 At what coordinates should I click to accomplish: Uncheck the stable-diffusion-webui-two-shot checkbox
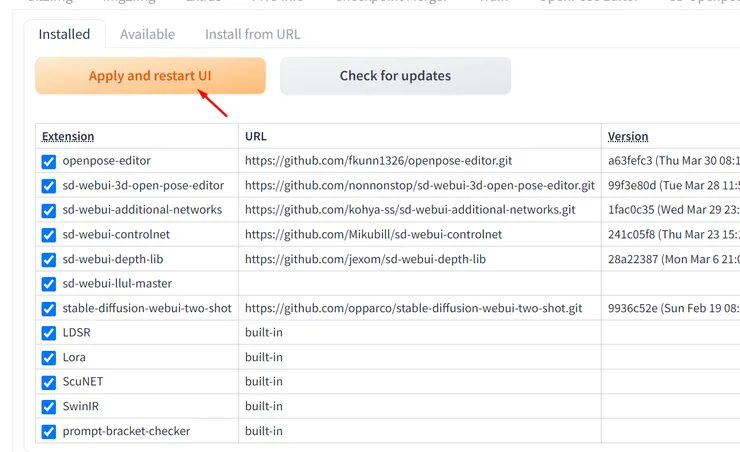(x=49, y=309)
